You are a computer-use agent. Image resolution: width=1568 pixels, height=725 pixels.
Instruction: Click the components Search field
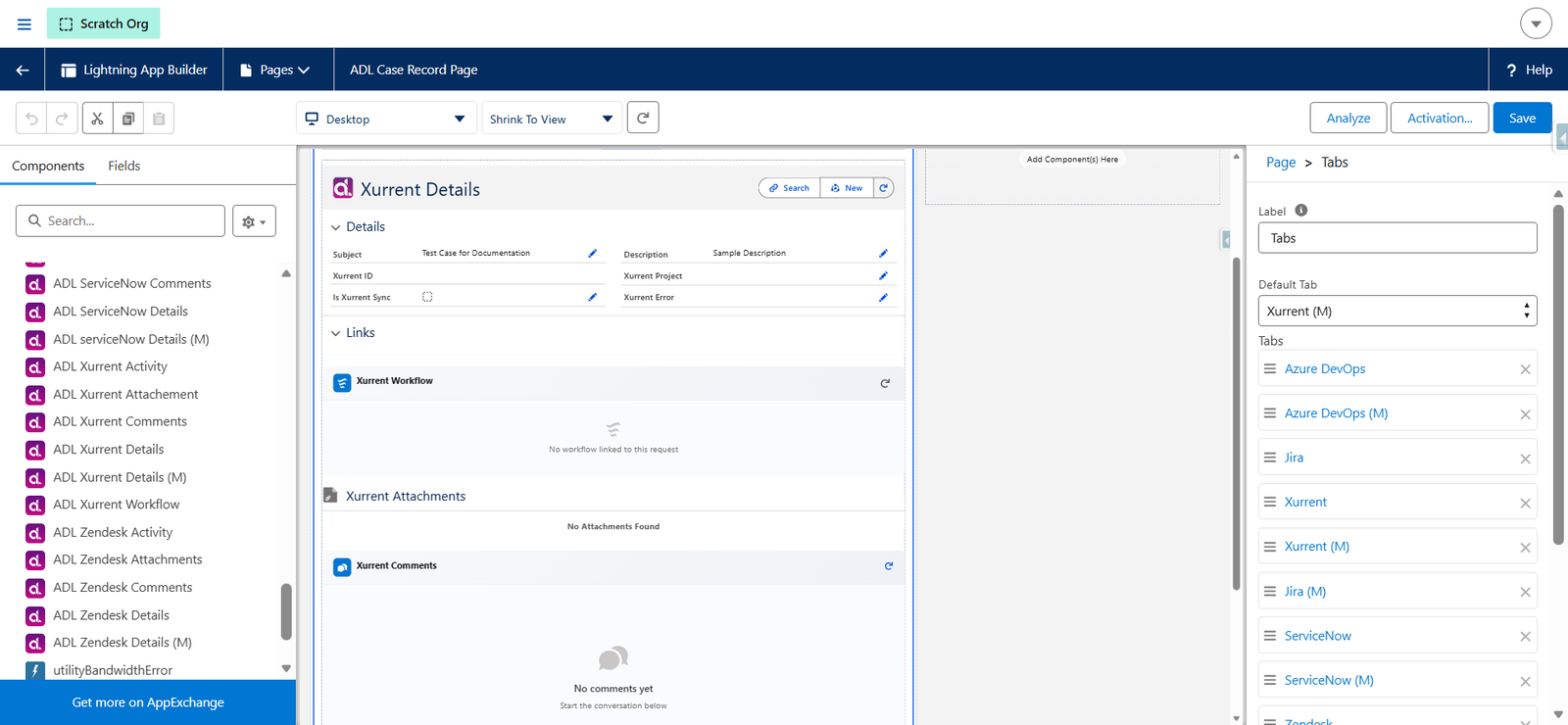[x=121, y=221]
